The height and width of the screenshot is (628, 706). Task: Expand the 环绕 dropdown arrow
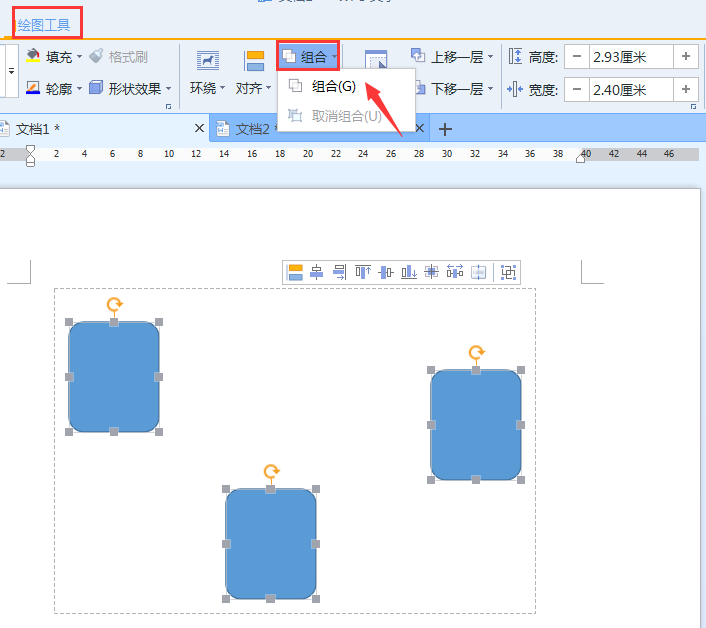click(x=222, y=87)
